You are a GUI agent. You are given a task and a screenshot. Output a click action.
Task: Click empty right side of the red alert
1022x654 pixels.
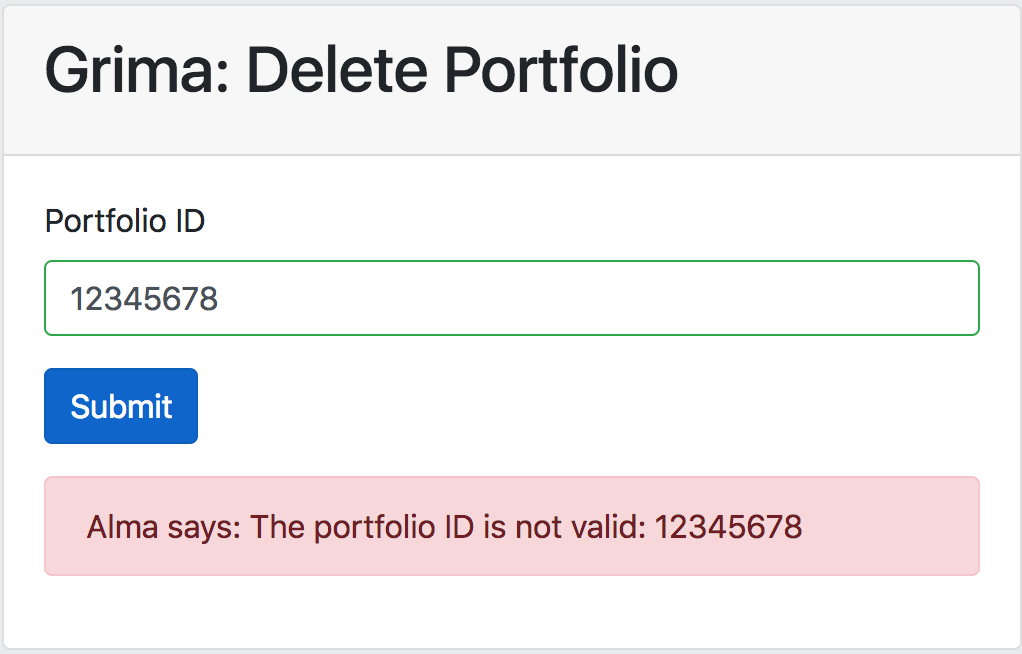pos(900,527)
